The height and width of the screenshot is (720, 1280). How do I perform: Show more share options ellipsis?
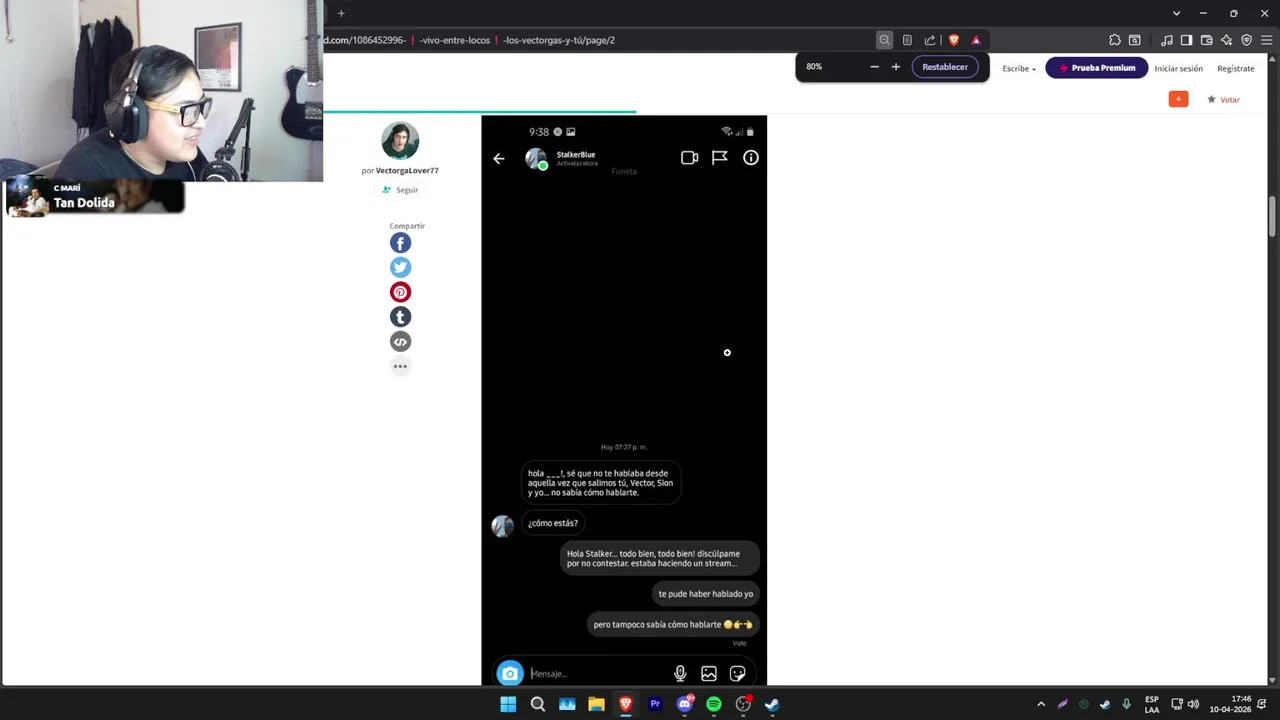tap(400, 366)
